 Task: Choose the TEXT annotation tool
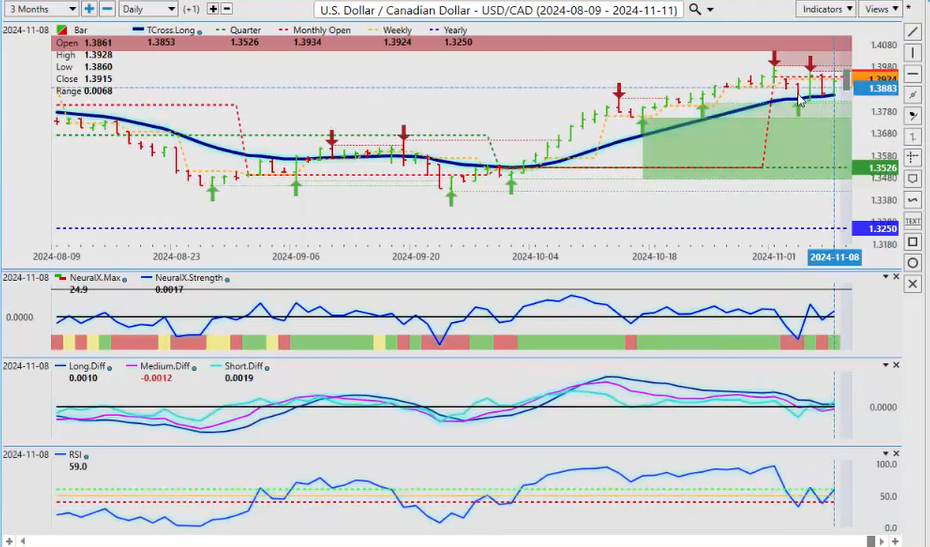pyautogui.click(x=913, y=220)
